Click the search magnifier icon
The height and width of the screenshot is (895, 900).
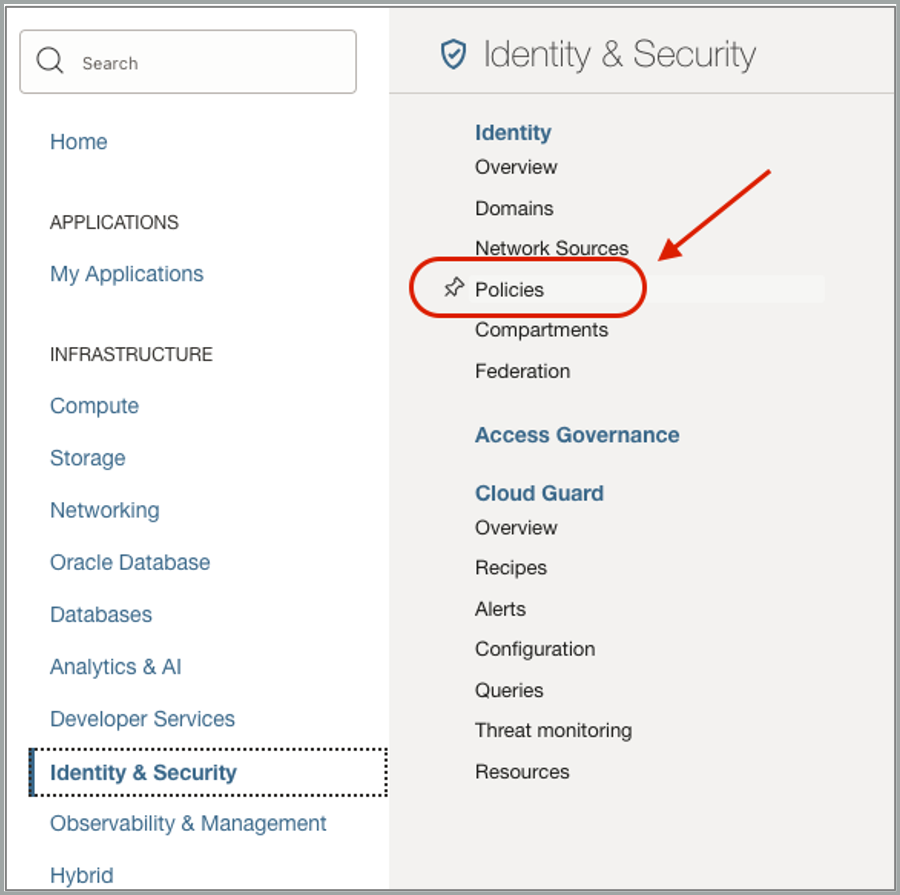coord(50,62)
